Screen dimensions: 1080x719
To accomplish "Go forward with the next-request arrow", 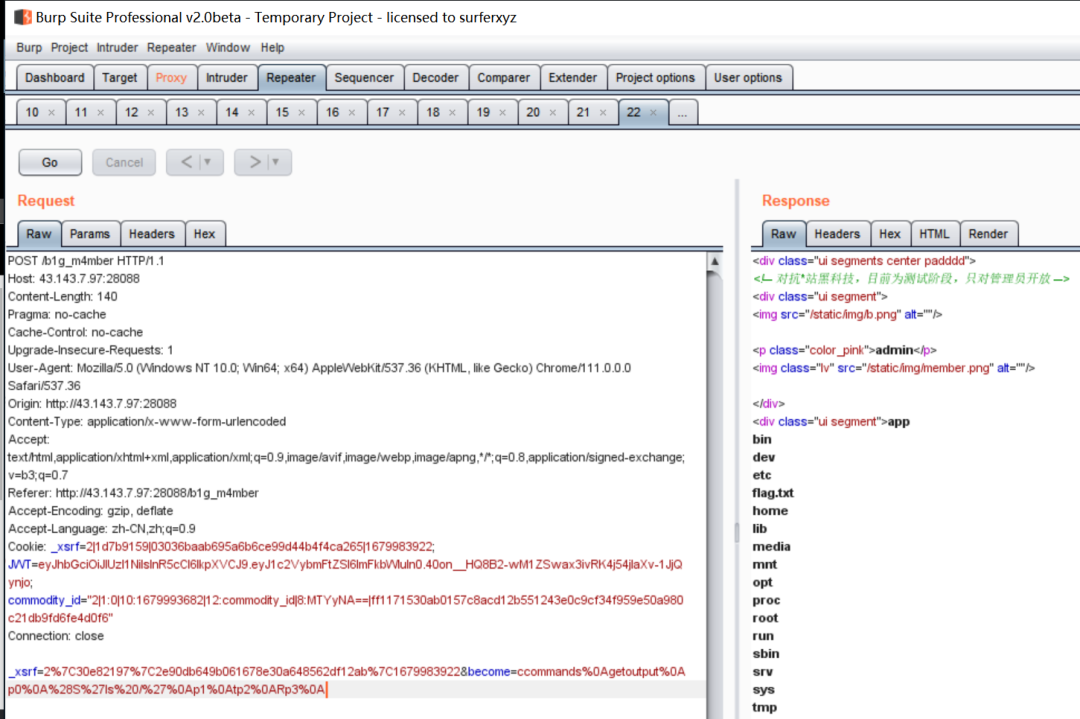I will (x=255, y=162).
